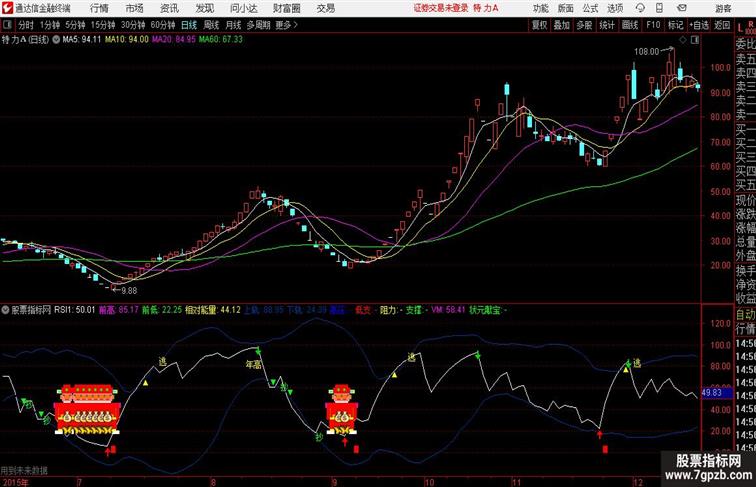Open the 版面 menu
Screen dimensions: 756x487
(x=566, y=8)
